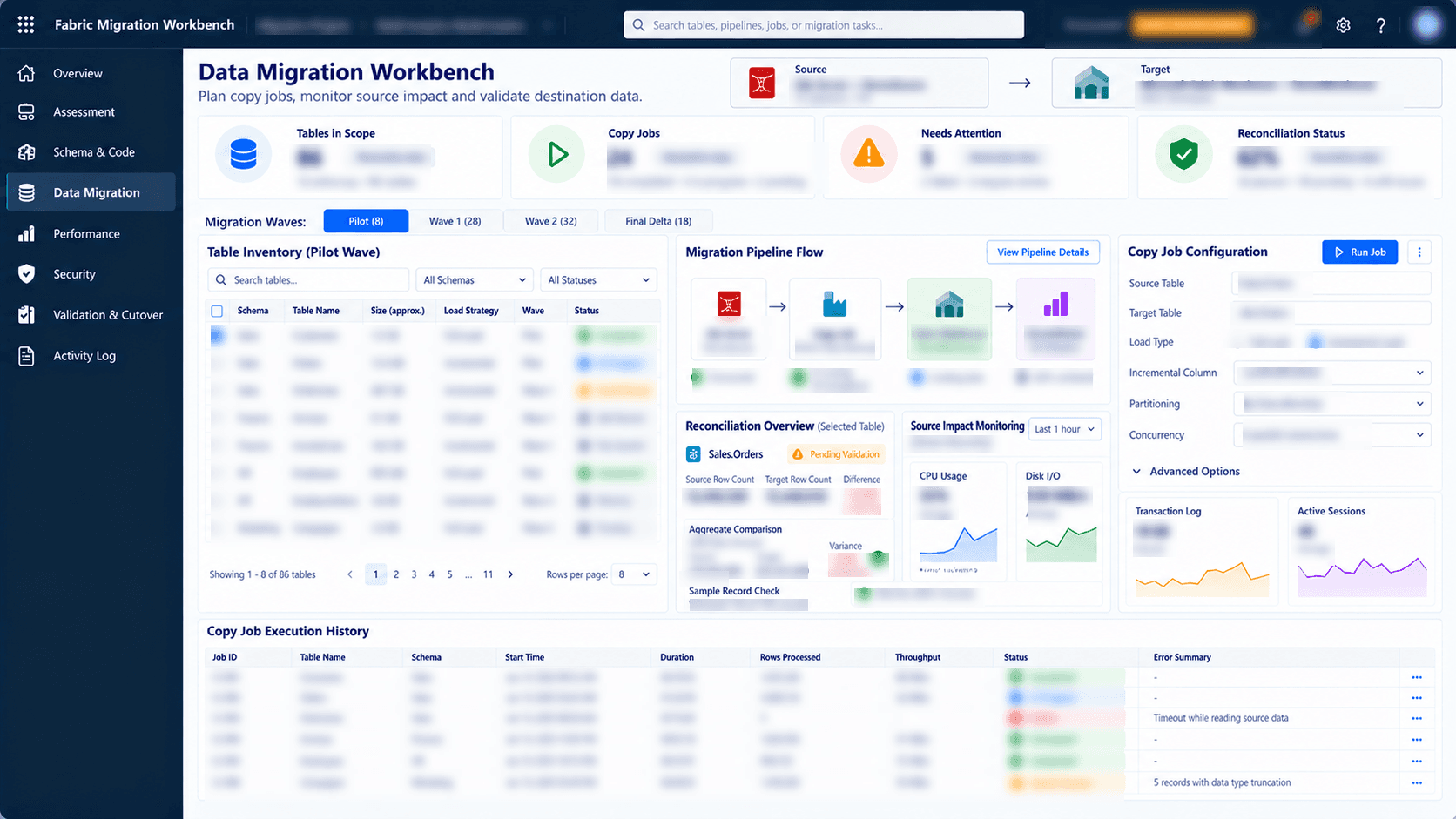Viewport: 1456px width, 819px height.
Task: Expand the Advanced Options section
Action: pos(1185,471)
